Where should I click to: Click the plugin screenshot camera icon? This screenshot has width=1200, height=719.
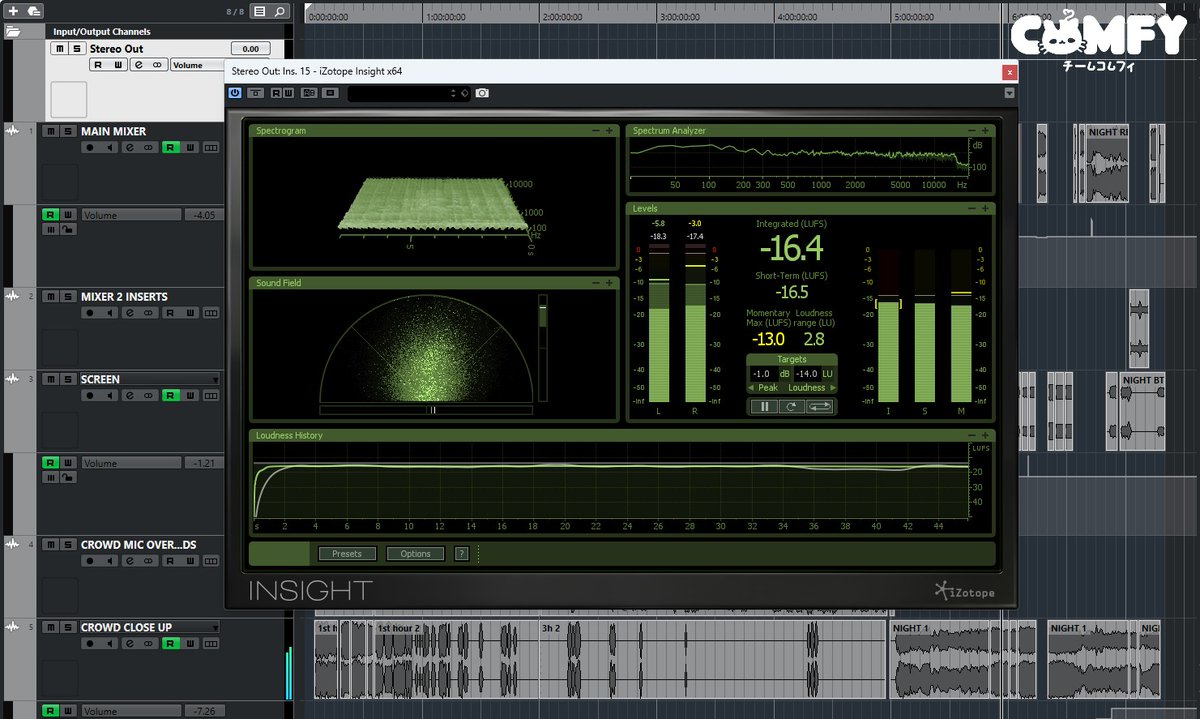click(x=483, y=93)
